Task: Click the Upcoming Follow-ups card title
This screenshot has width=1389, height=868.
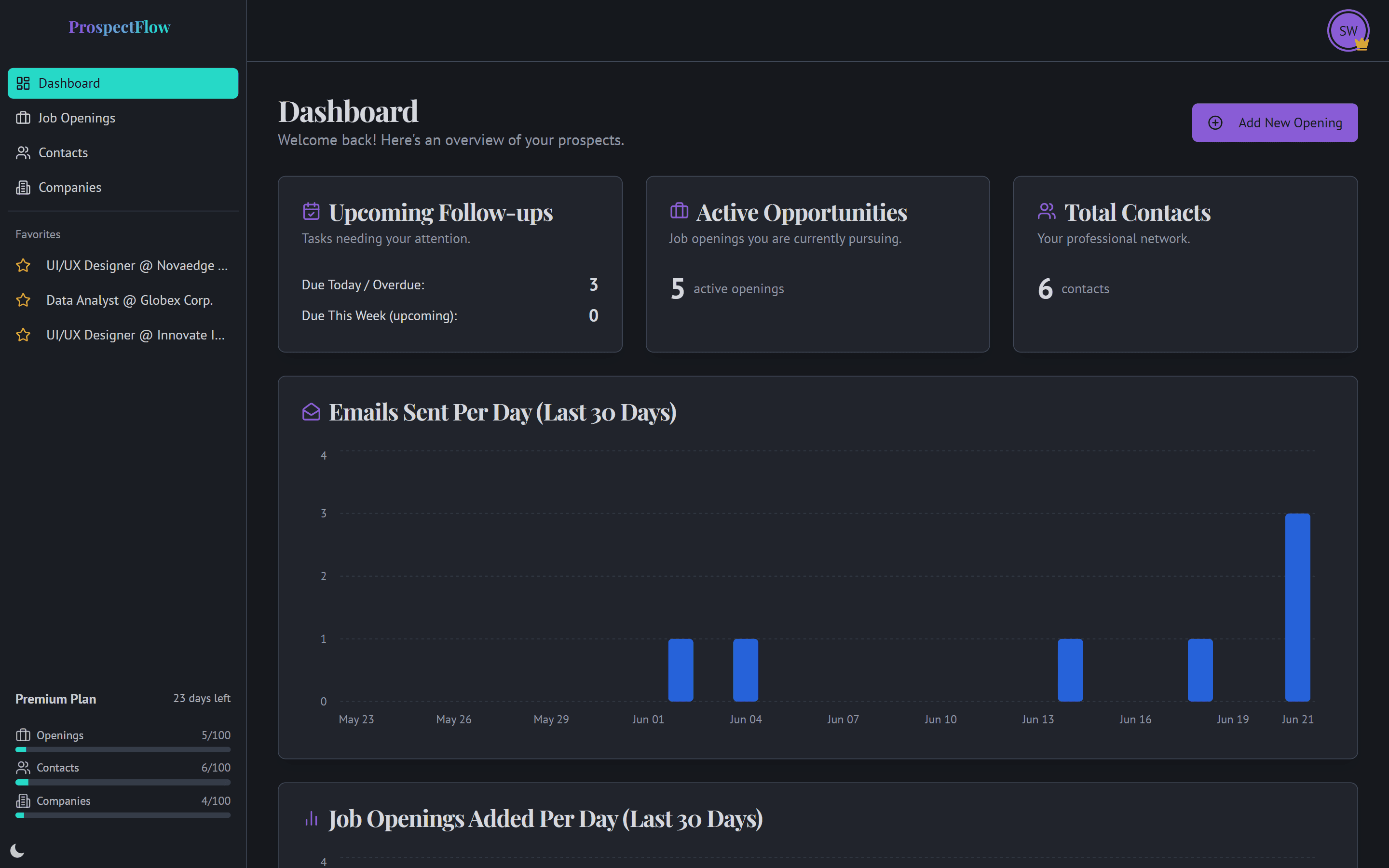Action: click(440, 212)
